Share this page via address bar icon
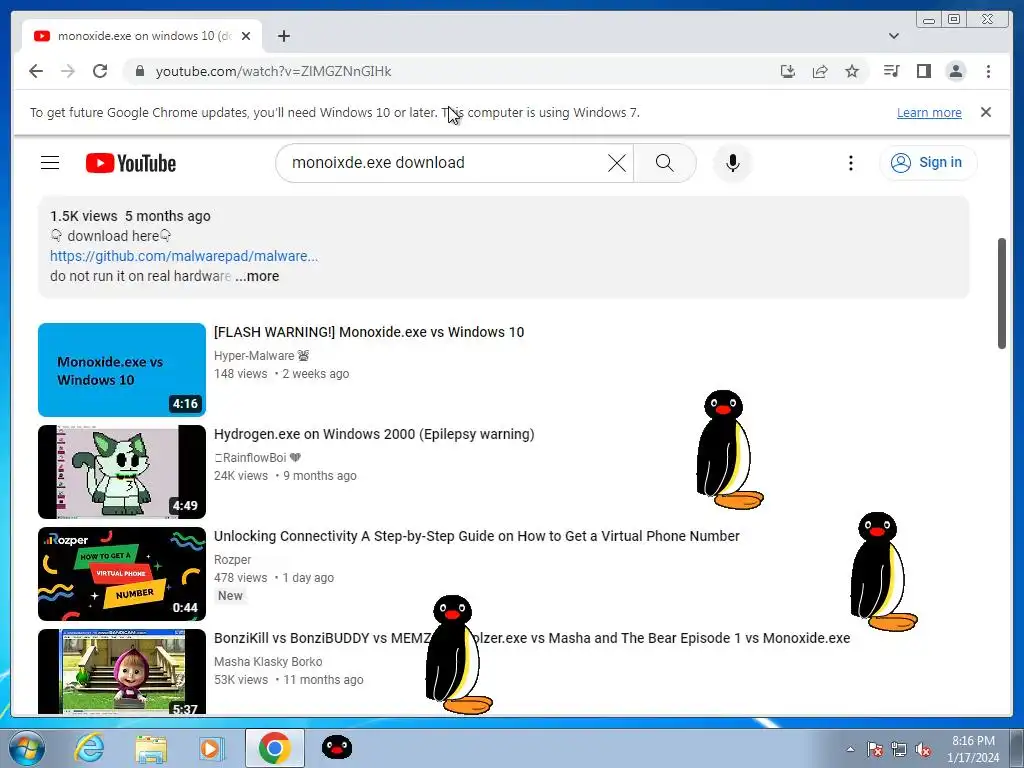This screenshot has height=768, width=1024. [x=820, y=71]
